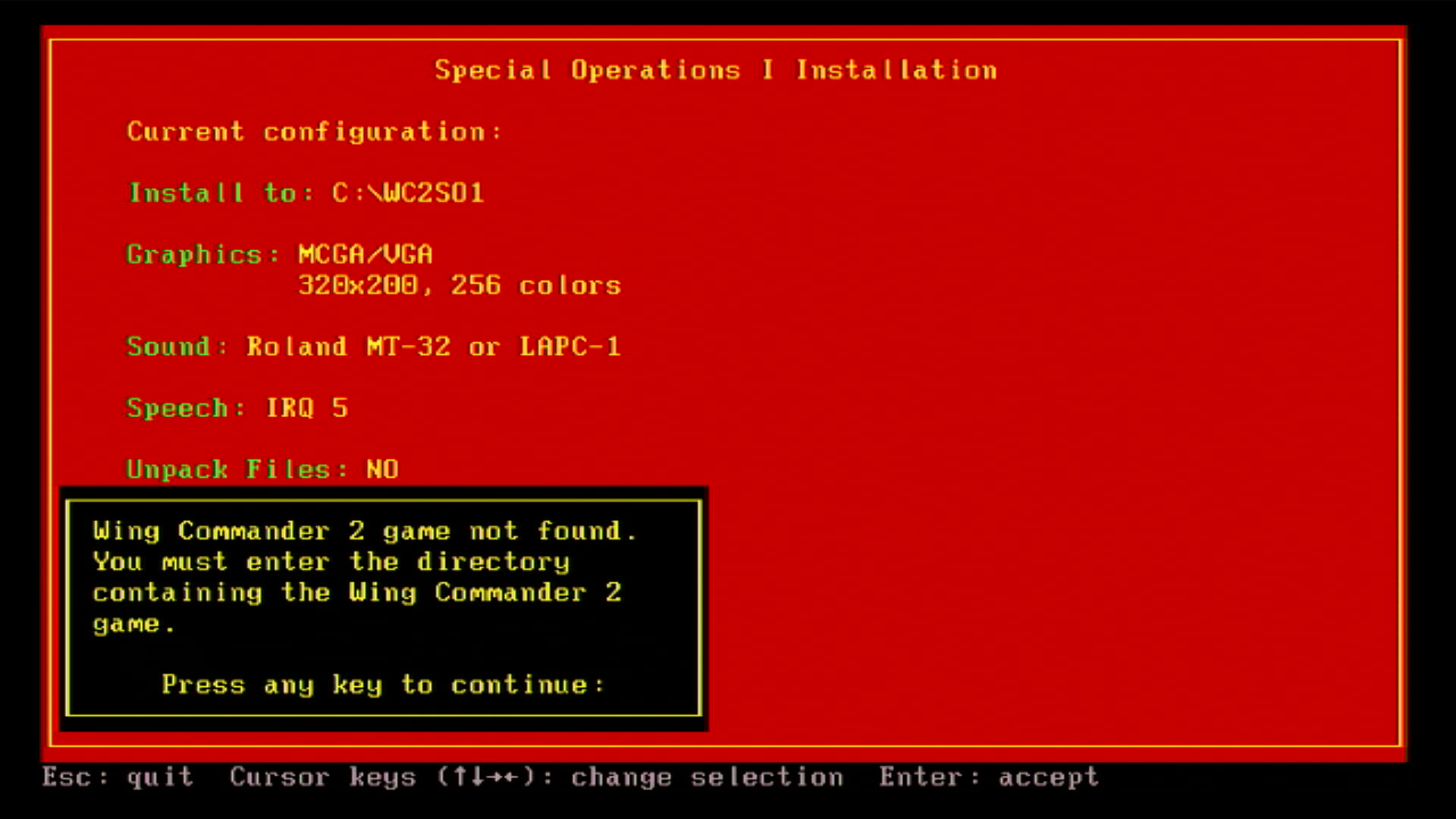Click the 320x200, 256 colors line
The image size is (1456, 819).
460,285
